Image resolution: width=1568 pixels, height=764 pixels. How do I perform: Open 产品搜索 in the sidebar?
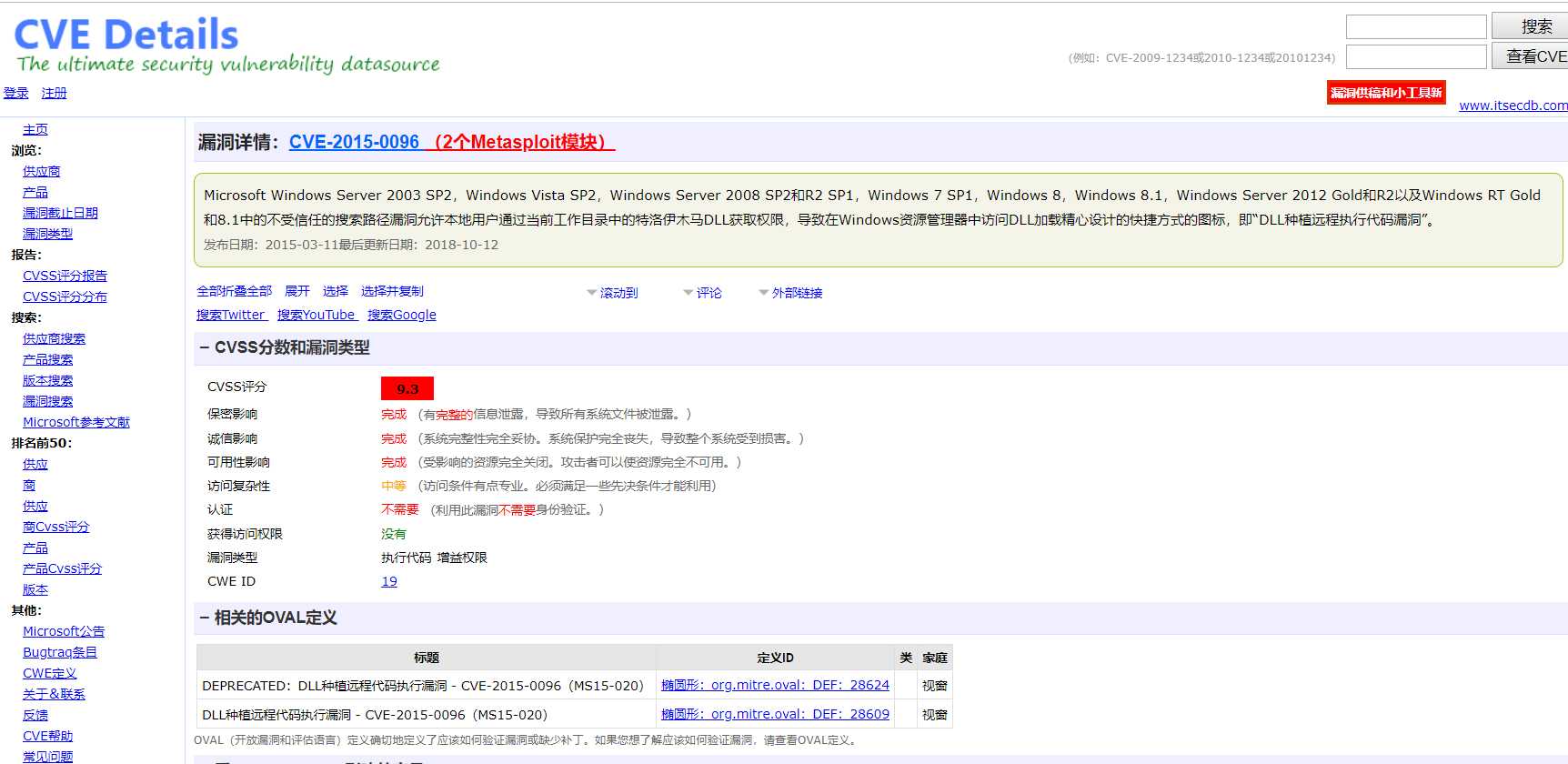coord(47,359)
